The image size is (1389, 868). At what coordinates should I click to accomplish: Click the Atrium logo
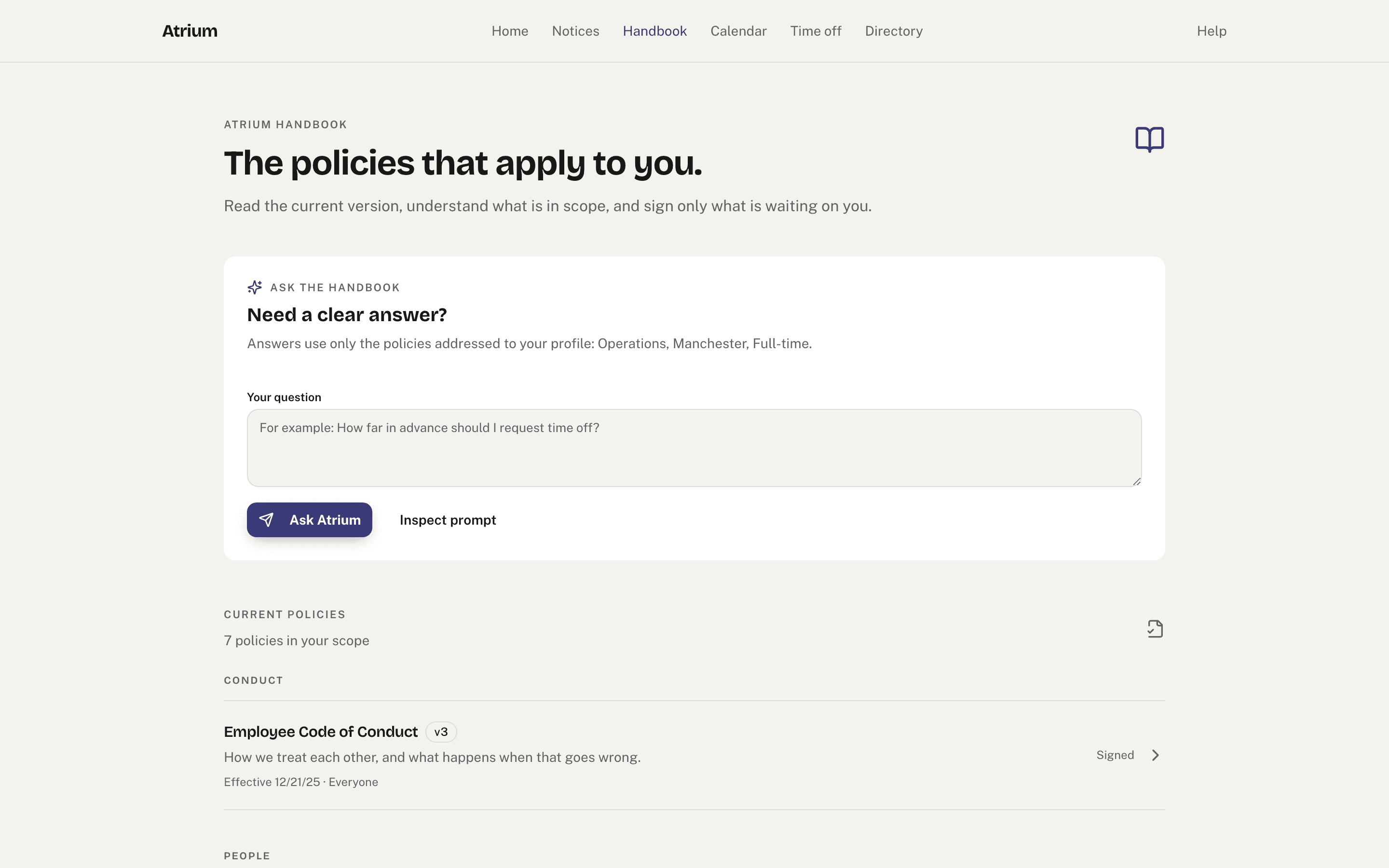point(190,31)
